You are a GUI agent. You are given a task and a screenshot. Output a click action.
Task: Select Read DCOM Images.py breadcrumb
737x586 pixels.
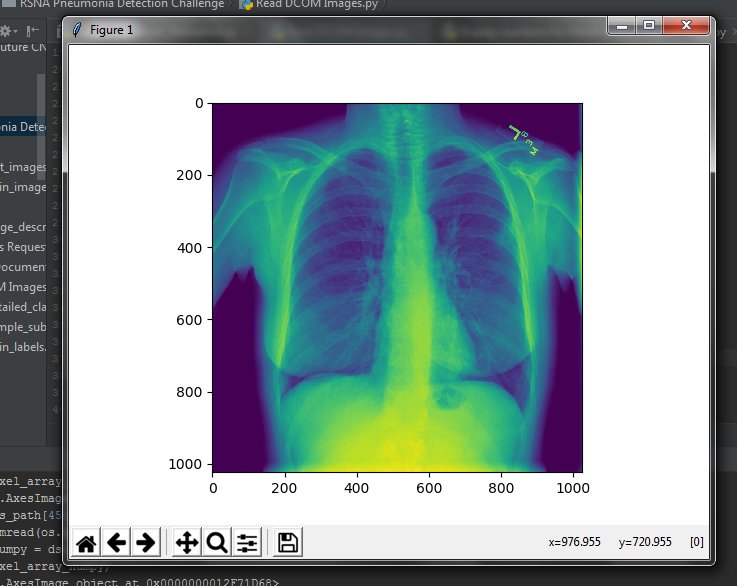pyautogui.click(x=317, y=4)
